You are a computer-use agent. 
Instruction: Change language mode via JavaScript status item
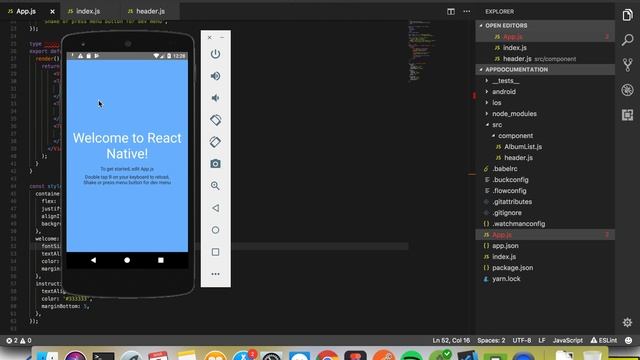[x=568, y=340]
